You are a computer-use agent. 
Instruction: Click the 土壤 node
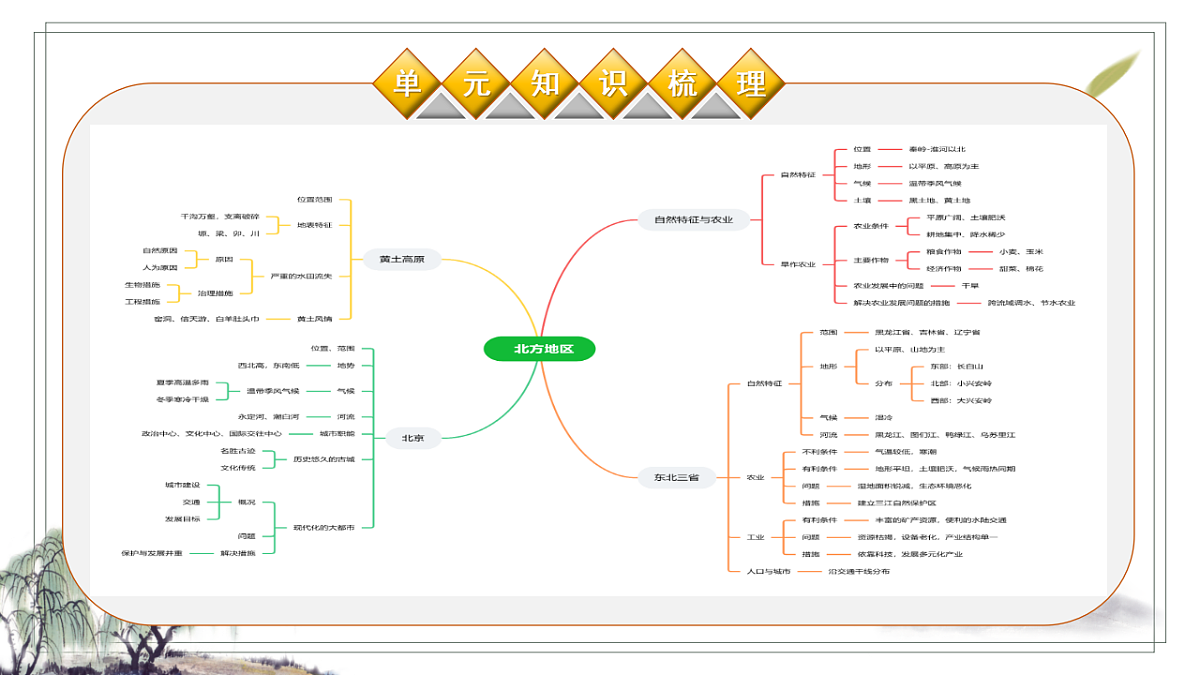(862, 200)
